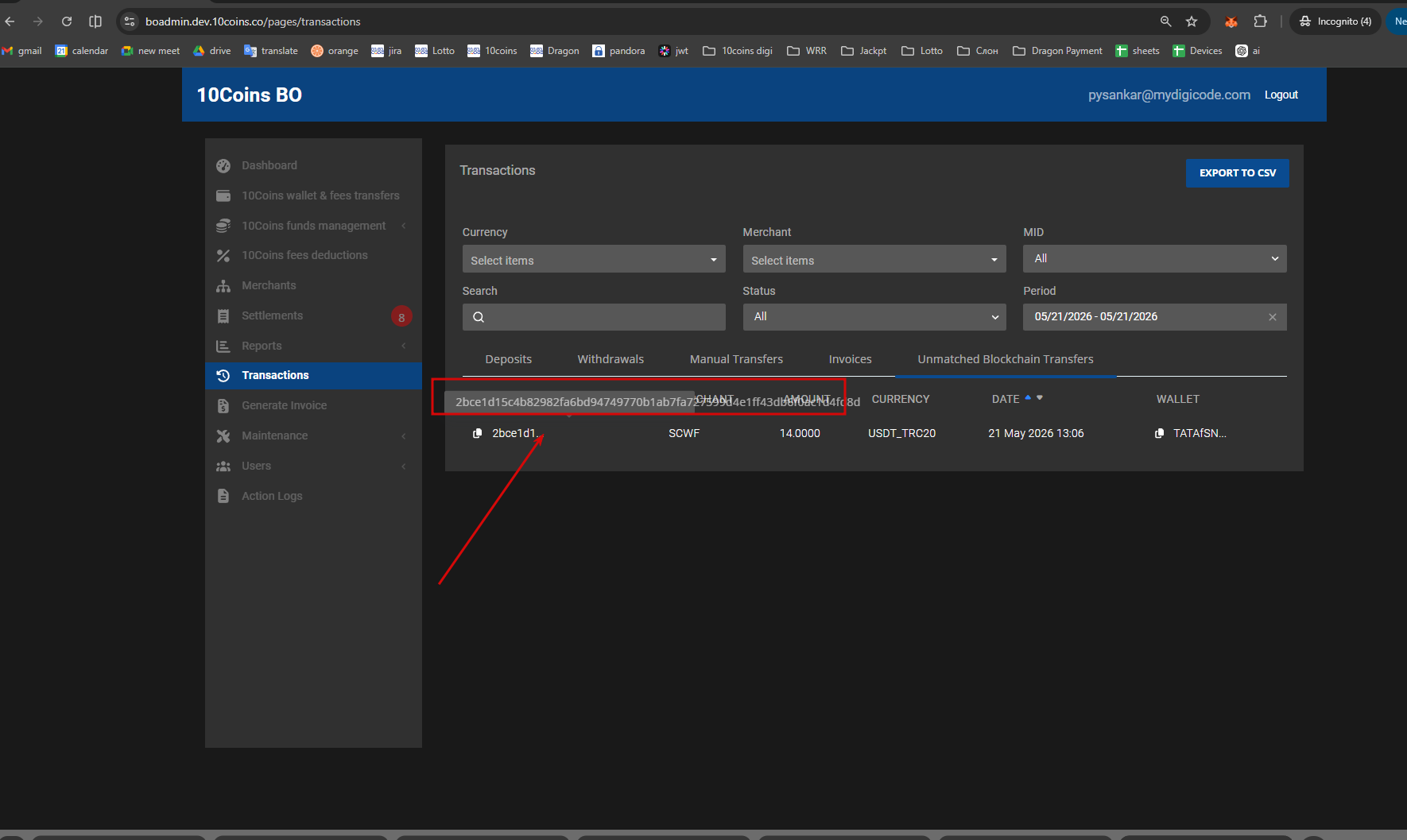Sort the DATE column ascending arrow
The image size is (1407, 840).
tap(1028, 397)
